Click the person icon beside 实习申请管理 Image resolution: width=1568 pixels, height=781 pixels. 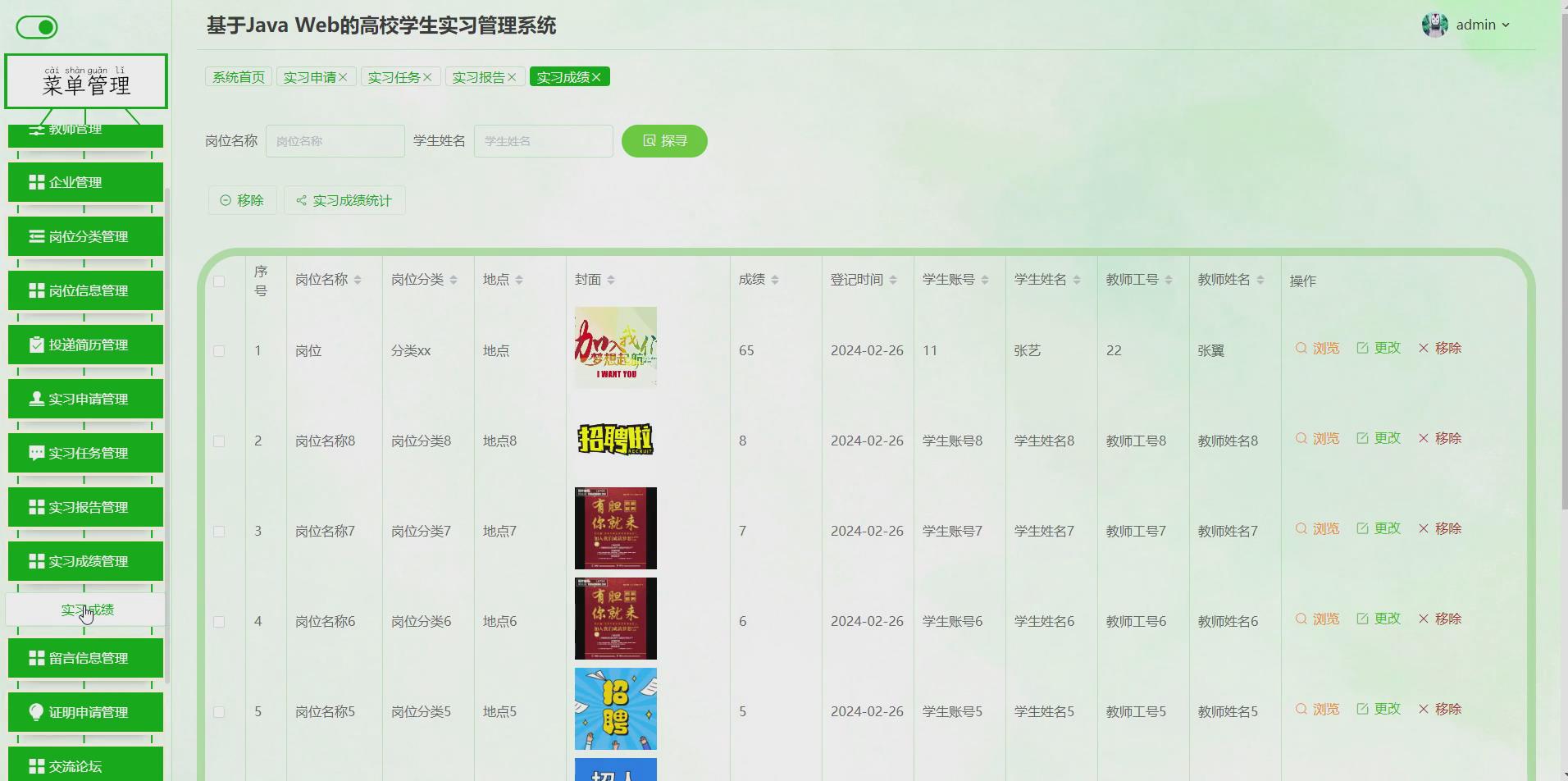[34, 398]
